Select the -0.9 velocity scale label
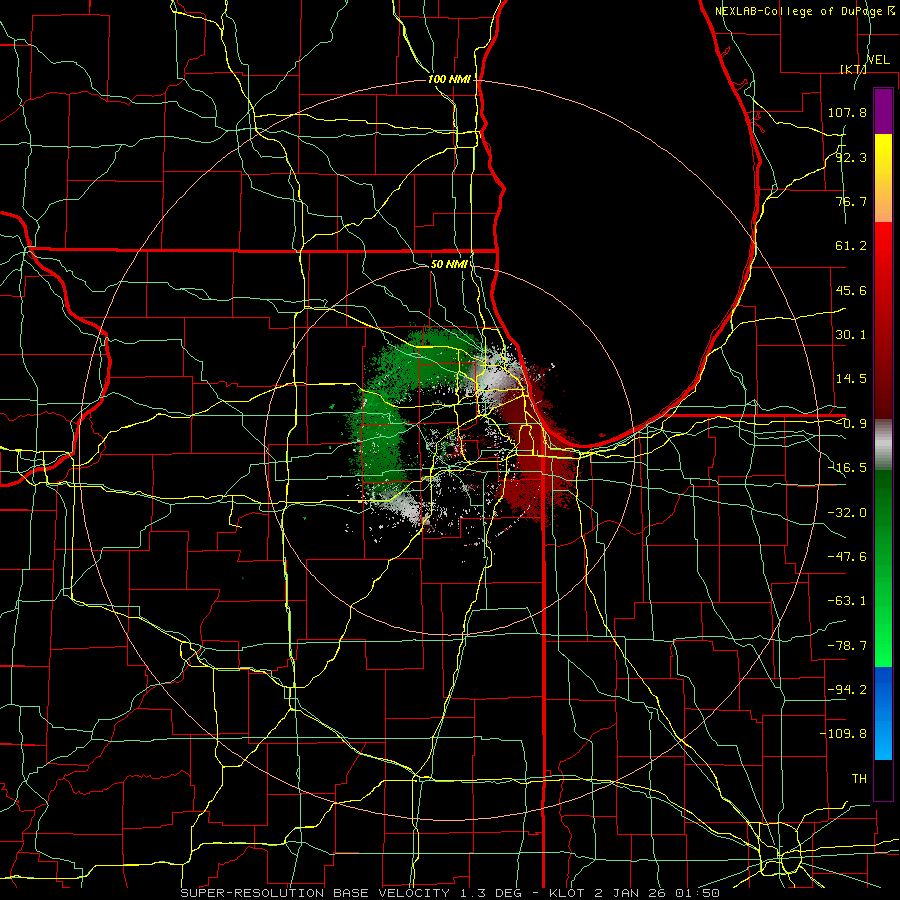Viewport: 900px width, 900px height. pos(851,424)
